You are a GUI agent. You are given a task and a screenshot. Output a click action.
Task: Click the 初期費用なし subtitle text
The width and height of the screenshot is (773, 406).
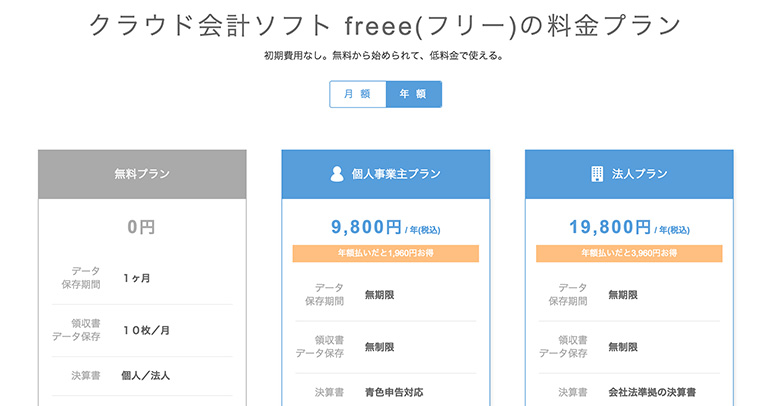(386, 56)
